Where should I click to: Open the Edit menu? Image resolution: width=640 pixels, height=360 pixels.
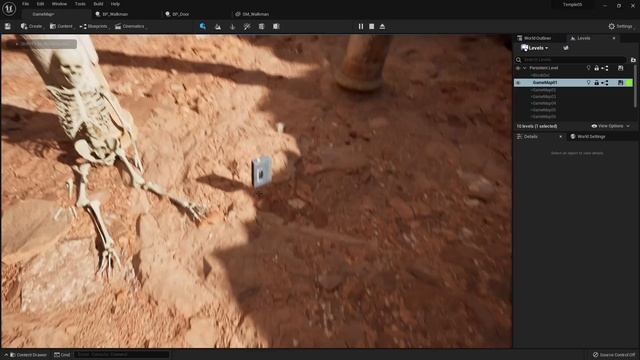pyautogui.click(x=40, y=4)
